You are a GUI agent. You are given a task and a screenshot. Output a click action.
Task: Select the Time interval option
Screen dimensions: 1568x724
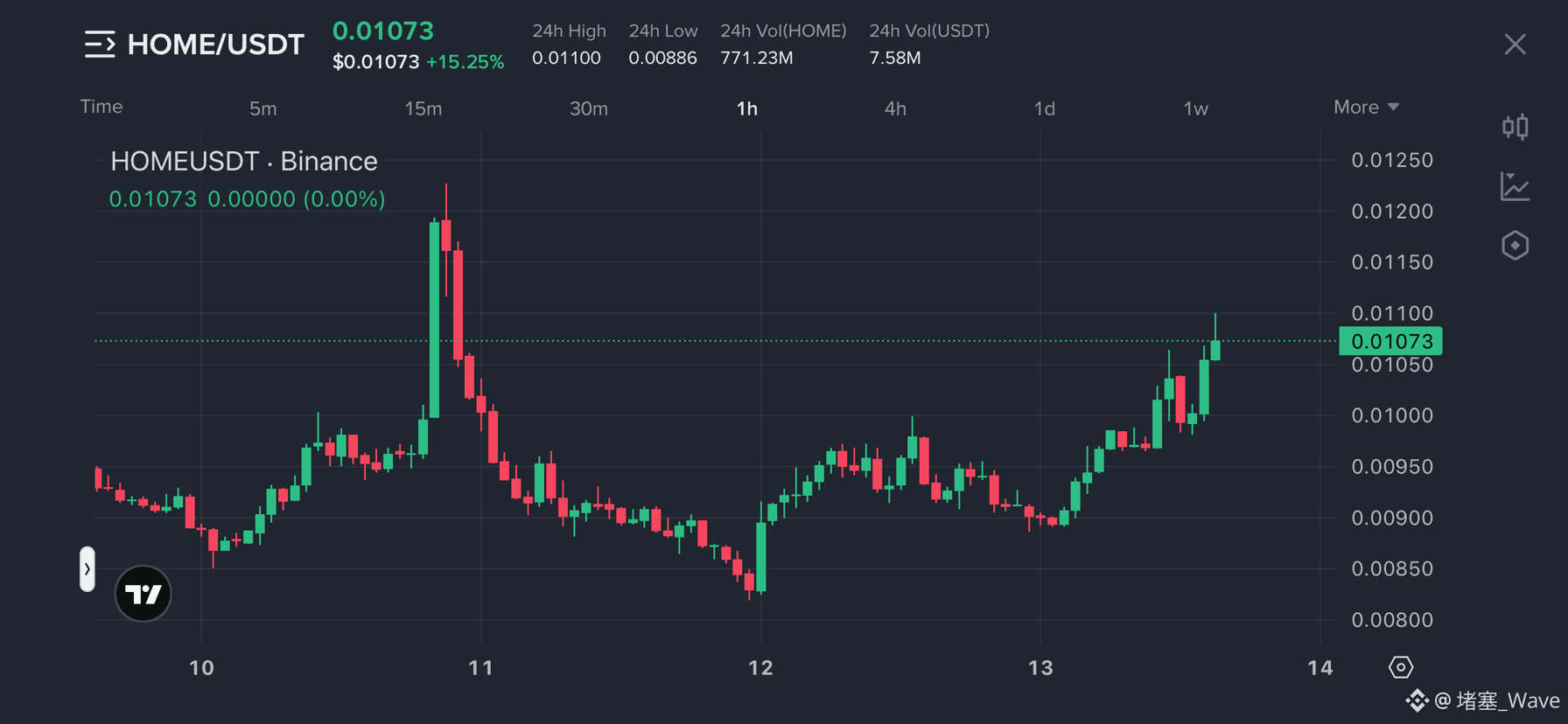tap(101, 107)
